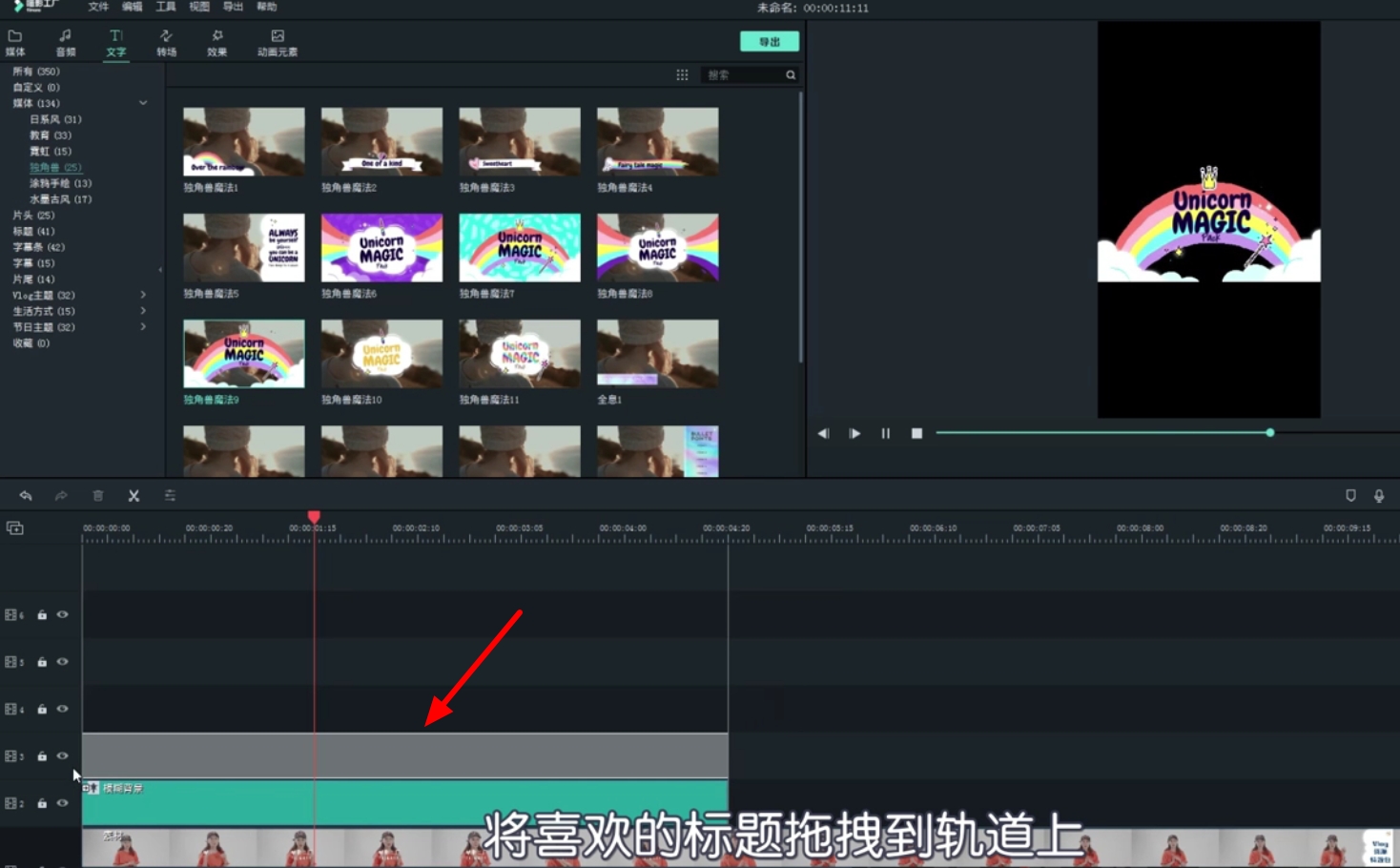Select the 全息1 title thumbnail
This screenshot has width=1400, height=868.
click(657, 353)
